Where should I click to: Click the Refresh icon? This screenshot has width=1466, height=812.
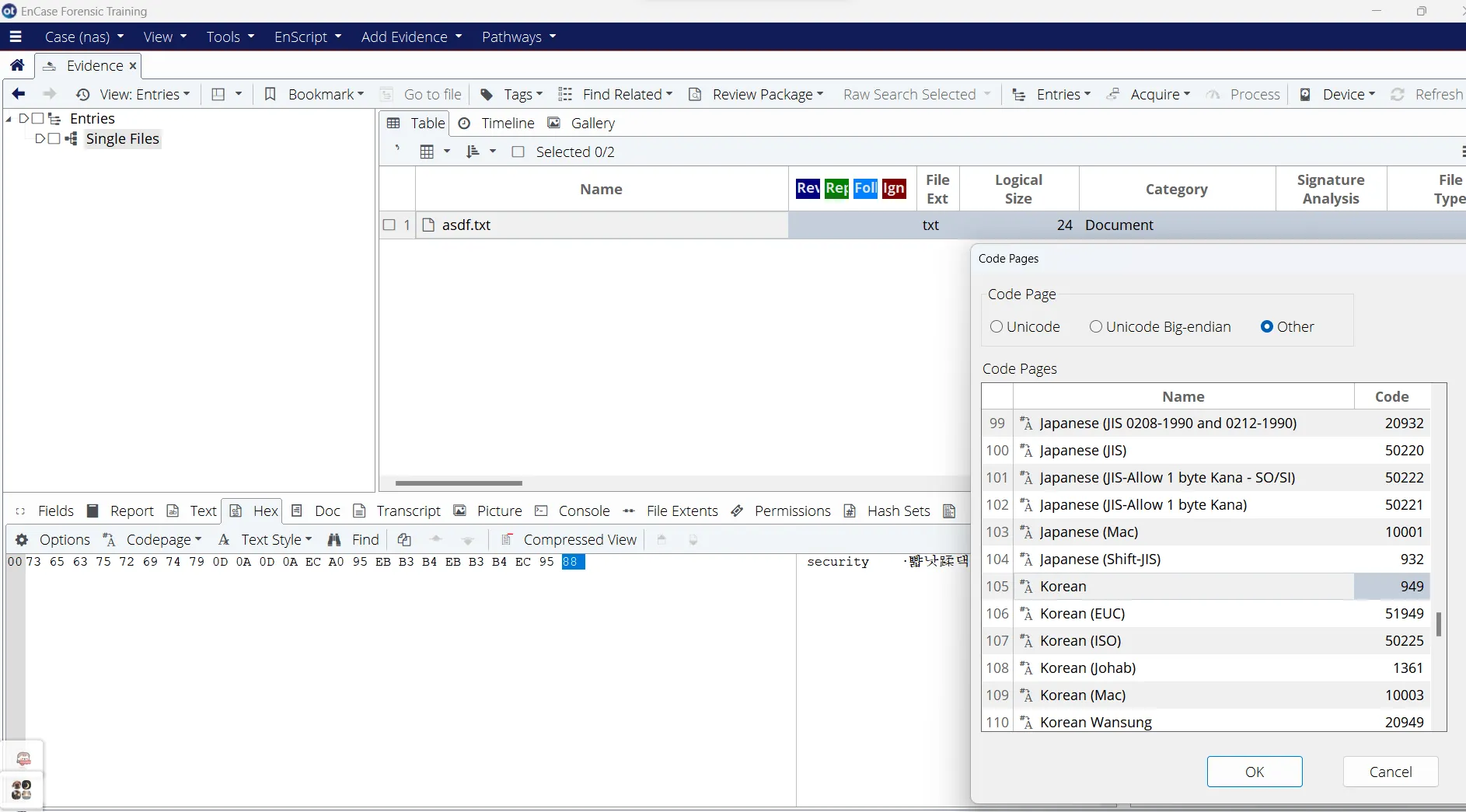coord(1398,94)
